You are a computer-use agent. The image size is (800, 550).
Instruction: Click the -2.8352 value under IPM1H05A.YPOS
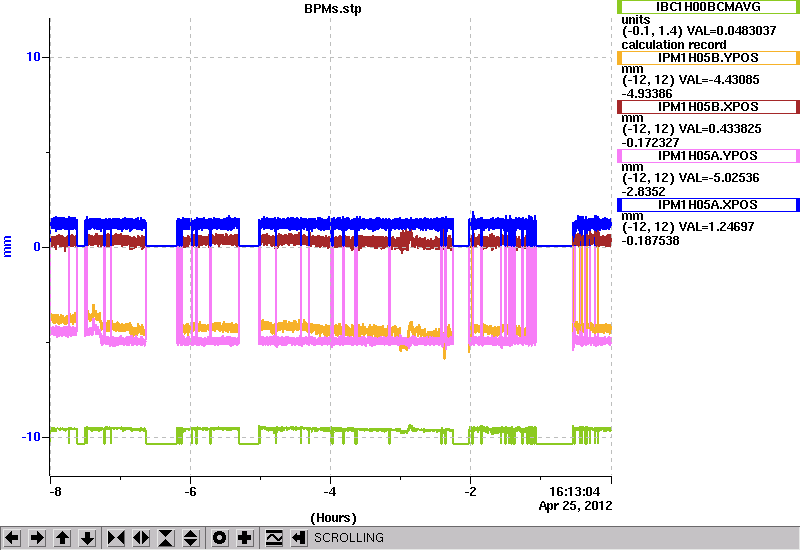pyautogui.click(x=643, y=192)
